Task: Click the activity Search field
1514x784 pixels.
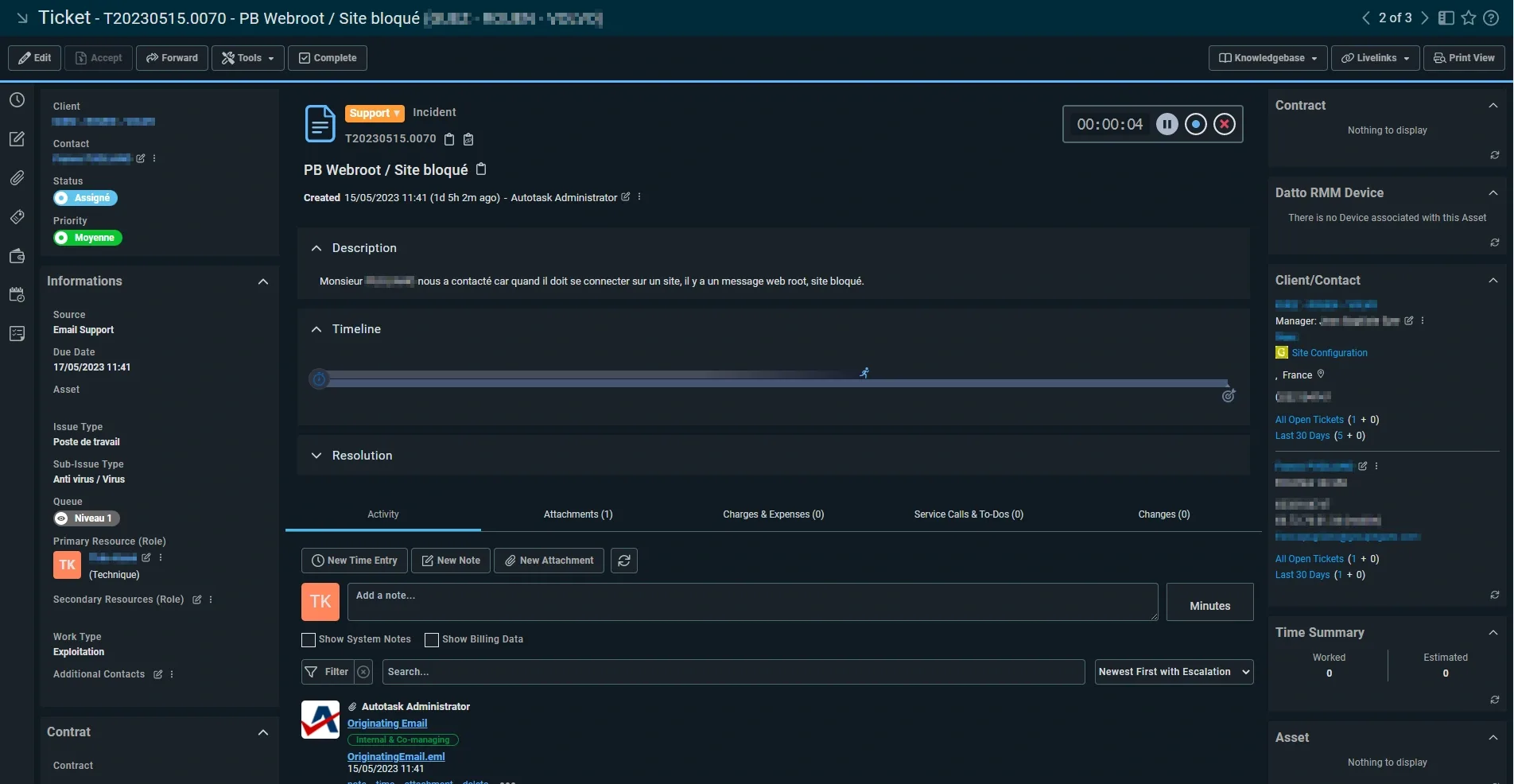Action: (733, 672)
